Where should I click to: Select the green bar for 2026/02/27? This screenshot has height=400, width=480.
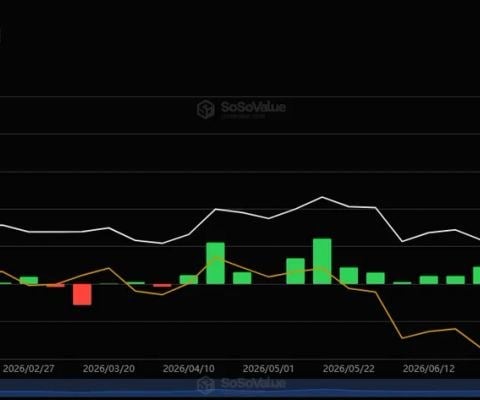click(x=29, y=280)
